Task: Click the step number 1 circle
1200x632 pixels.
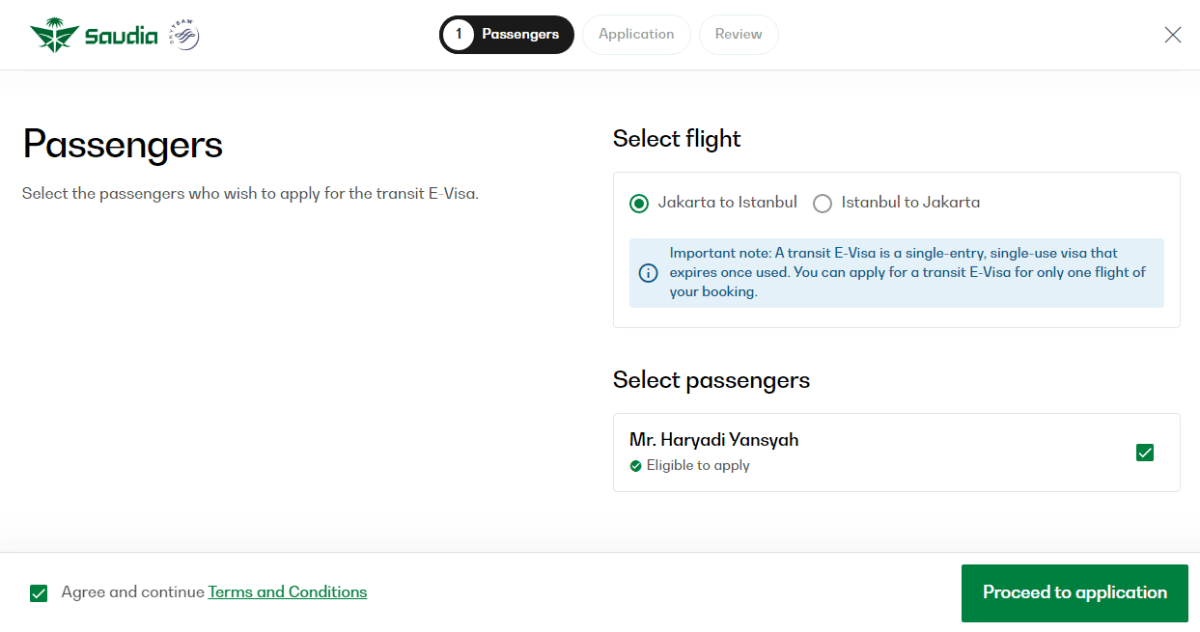Action: [458, 34]
